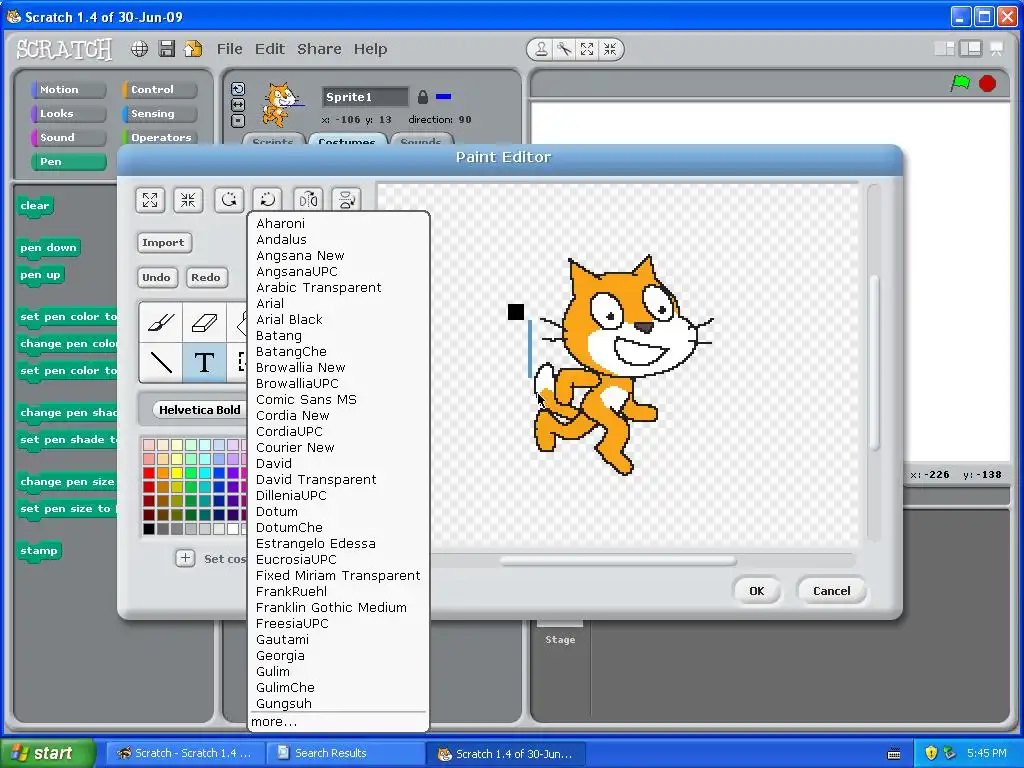The height and width of the screenshot is (768, 1024).
Task: Select the Shrink sprite toolbar icon
Action: pos(610,49)
